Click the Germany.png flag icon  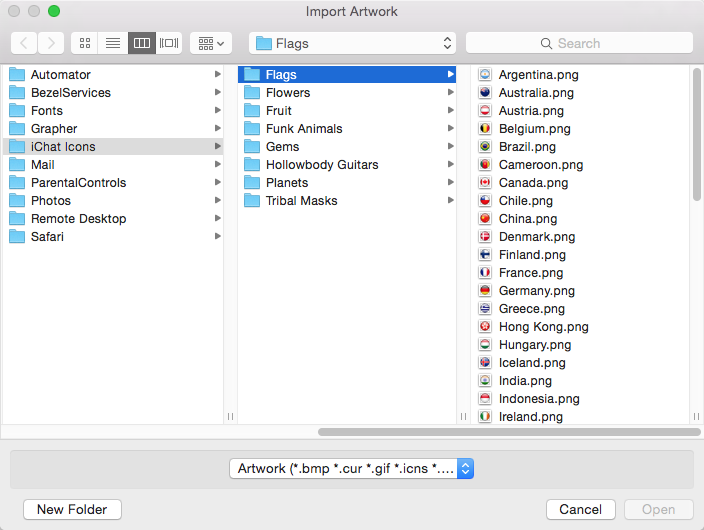[x=485, y=290]
